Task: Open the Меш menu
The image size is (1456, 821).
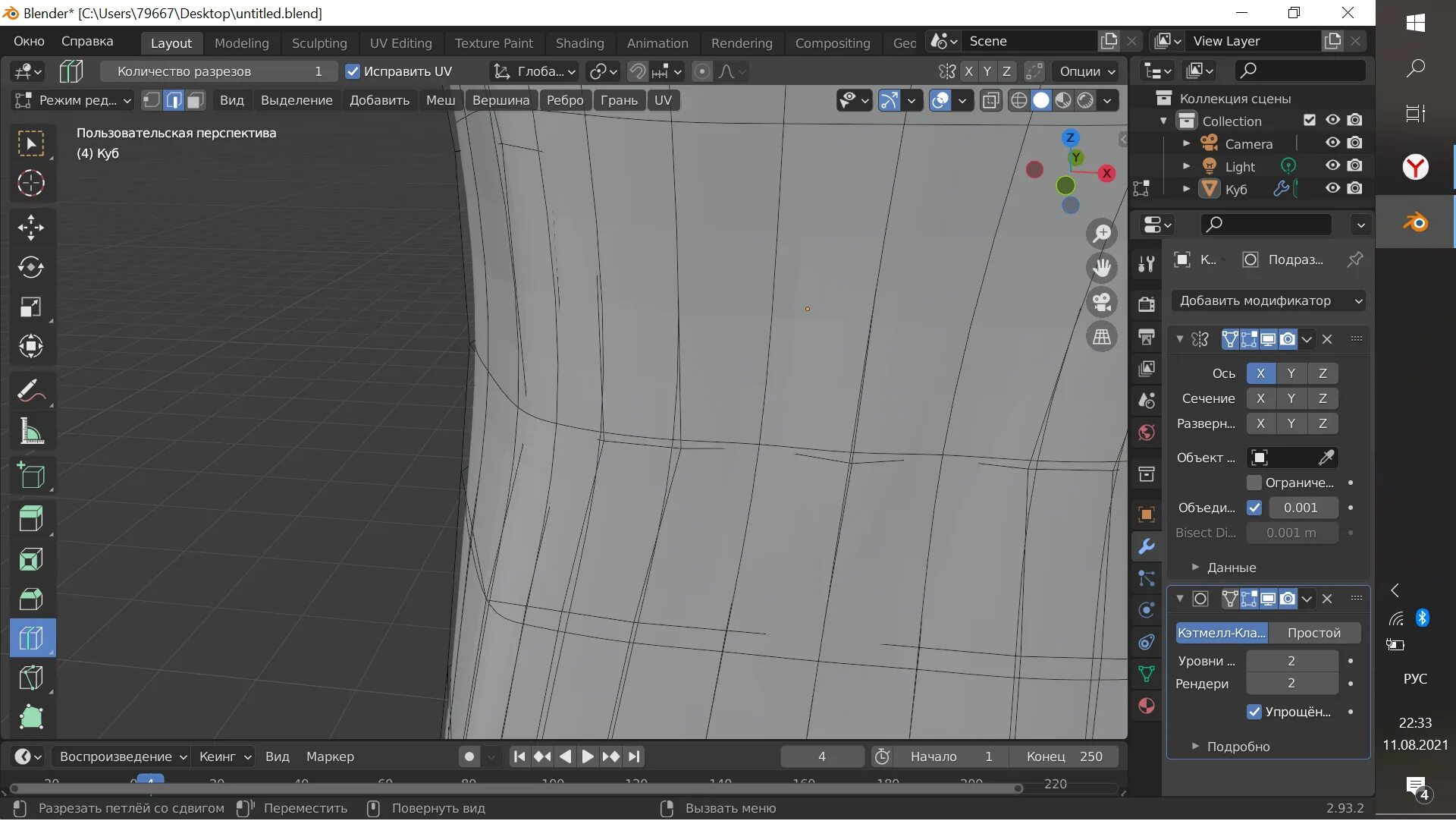Action: [440, 100]
